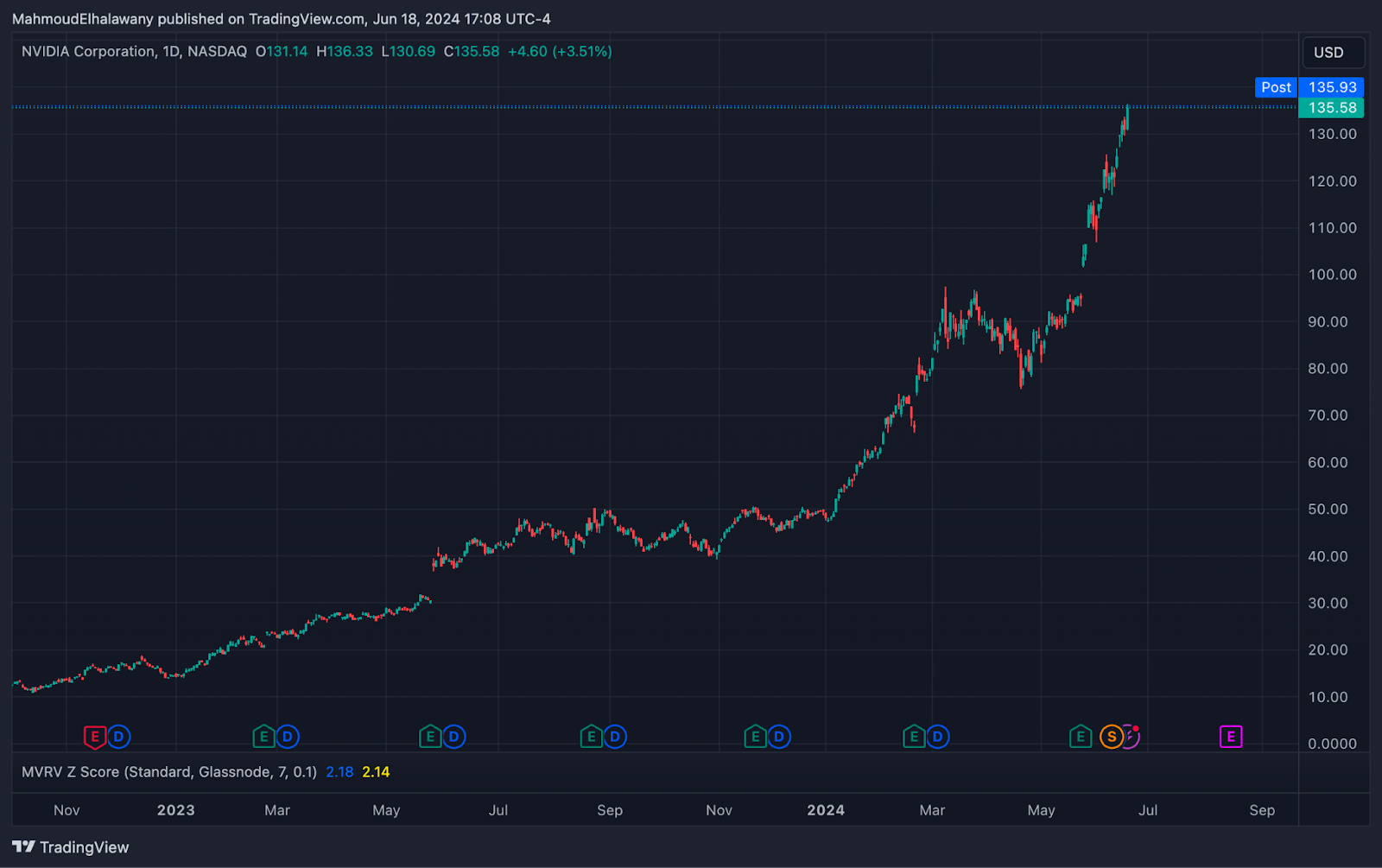
Task: Click the latest green candle at chart peak
Action: click(1127, 117)
